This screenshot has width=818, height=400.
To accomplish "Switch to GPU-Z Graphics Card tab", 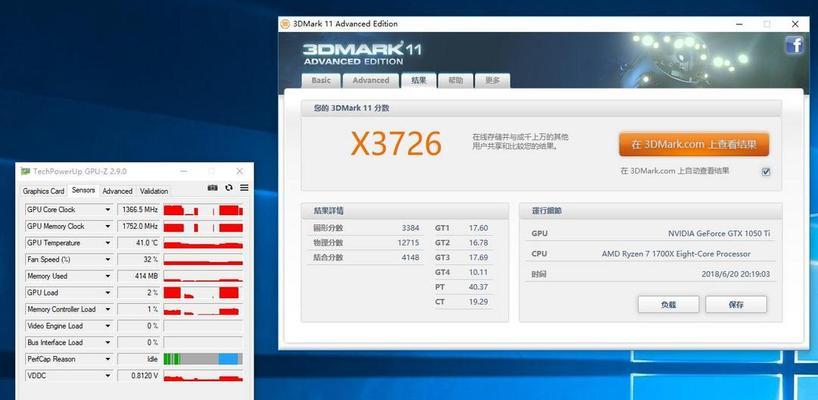I will click(x=43, y=191).
